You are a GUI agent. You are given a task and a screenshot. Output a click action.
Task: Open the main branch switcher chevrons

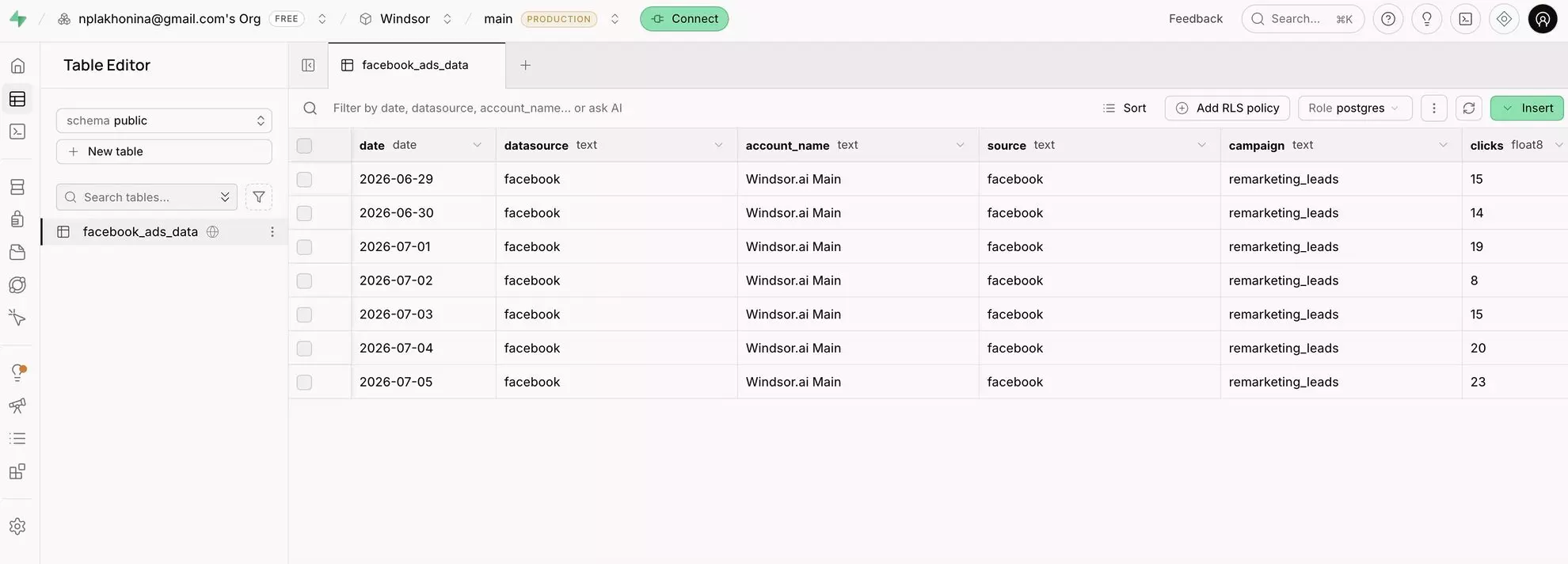(615, 19)
